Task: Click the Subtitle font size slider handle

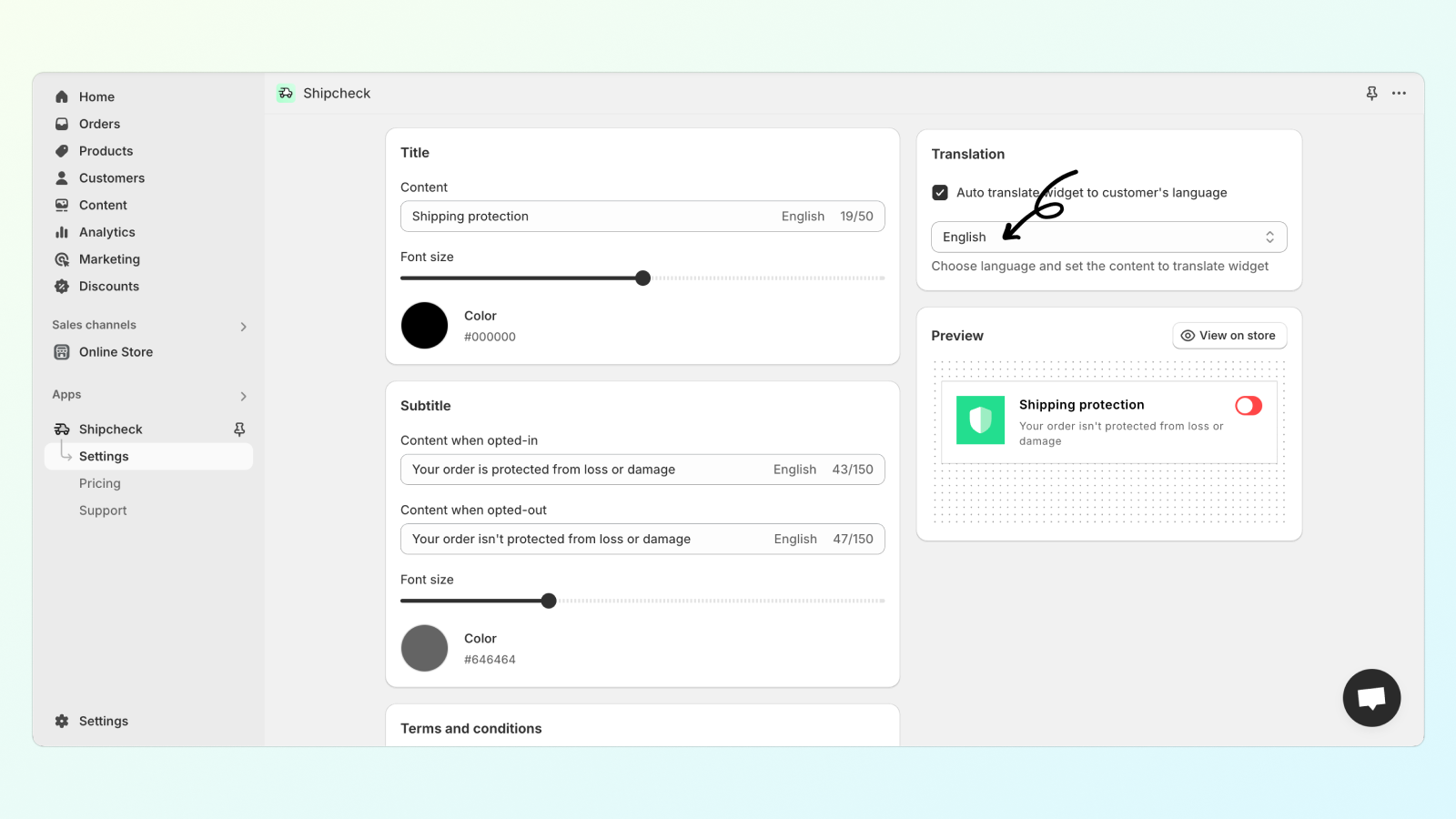Action: tap(549, 601)
